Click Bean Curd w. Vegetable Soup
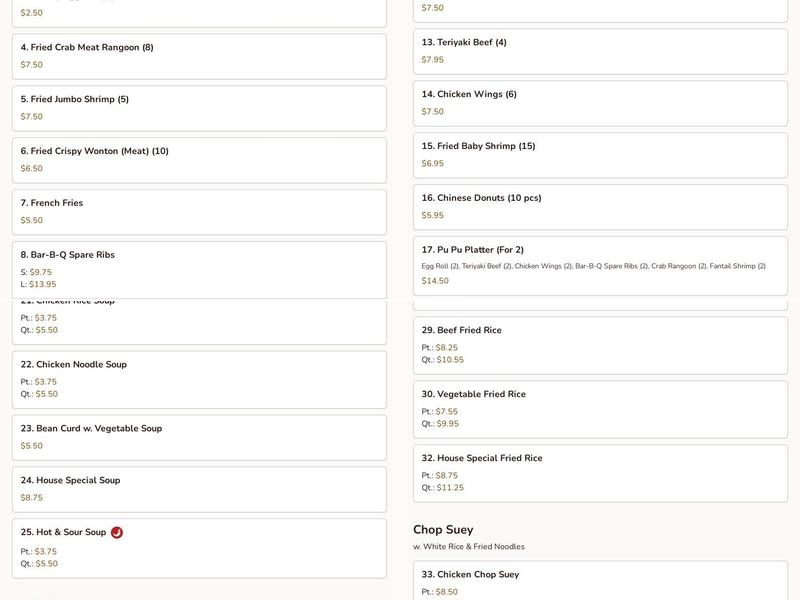800x600 pixels. [x=199, y=437]
